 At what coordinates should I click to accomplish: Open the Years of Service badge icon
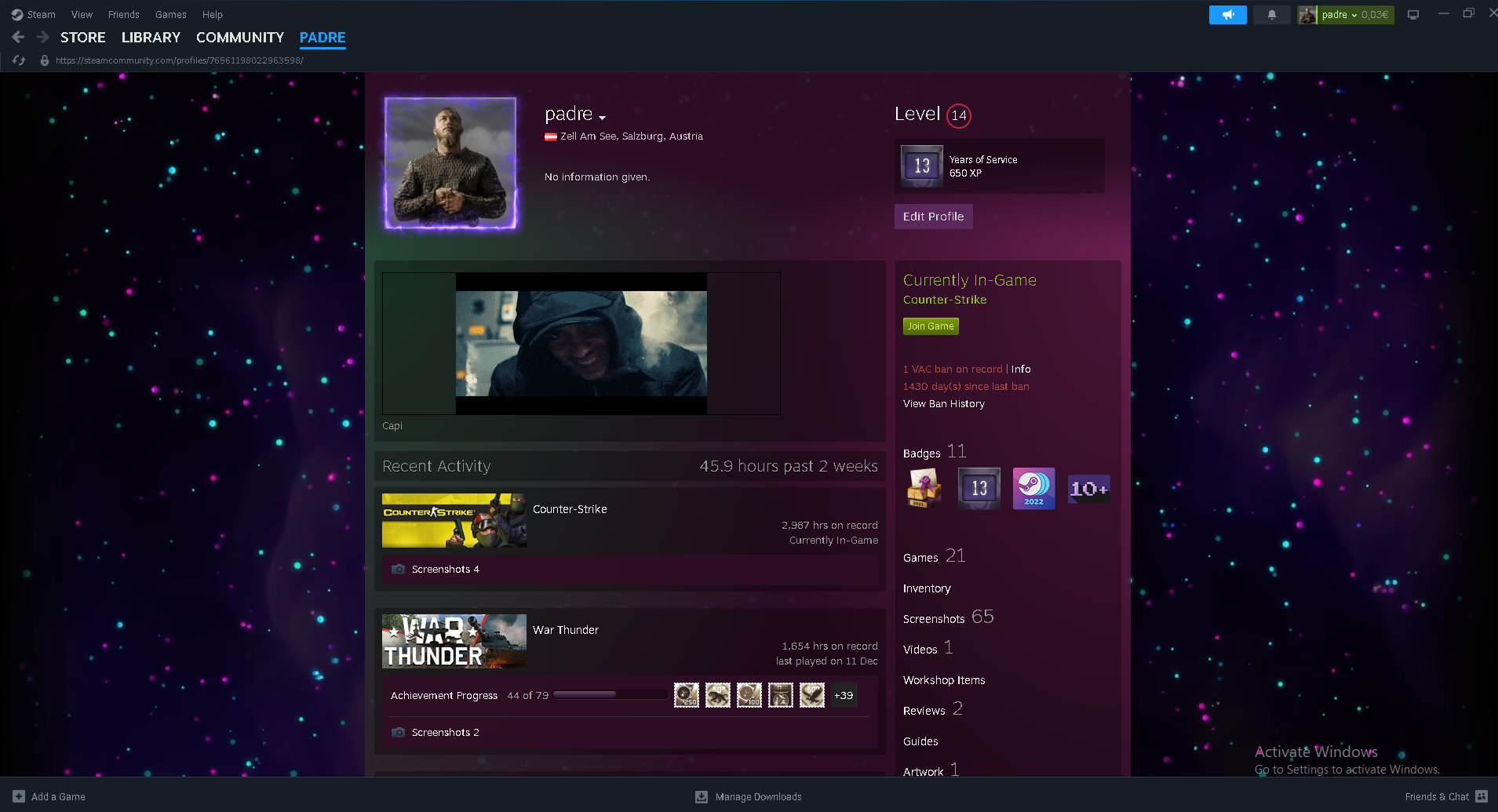click(x=921, y=166)
